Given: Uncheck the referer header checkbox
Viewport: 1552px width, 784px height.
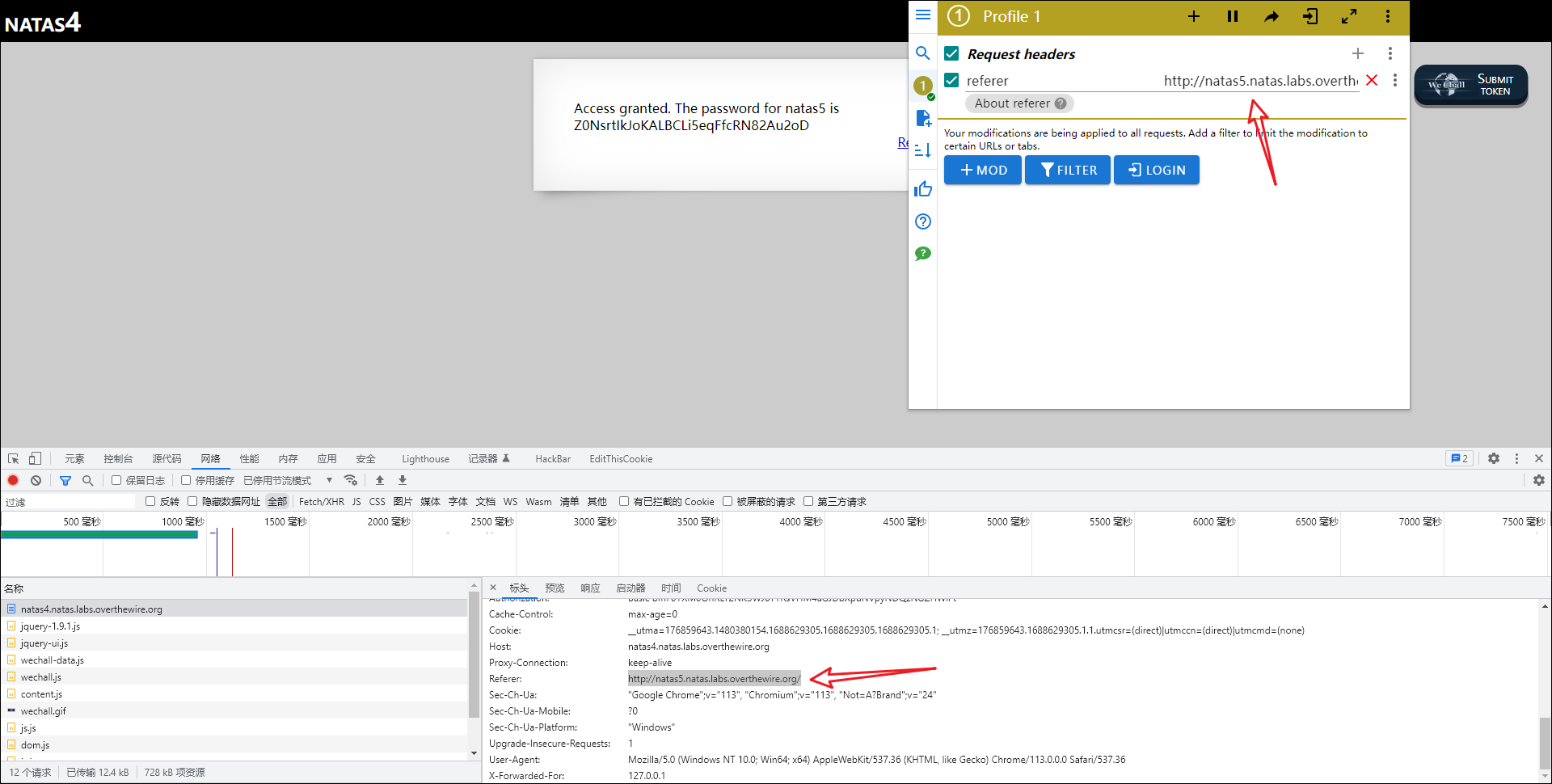Looking at the screenshot, I should point(951,80).
